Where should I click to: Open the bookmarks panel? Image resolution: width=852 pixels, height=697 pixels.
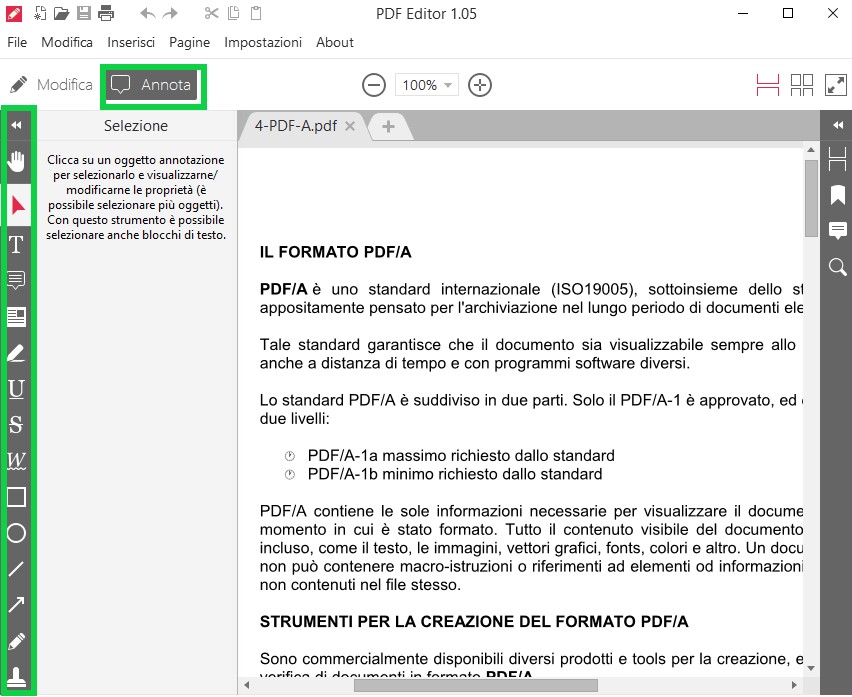pos(837,194)
